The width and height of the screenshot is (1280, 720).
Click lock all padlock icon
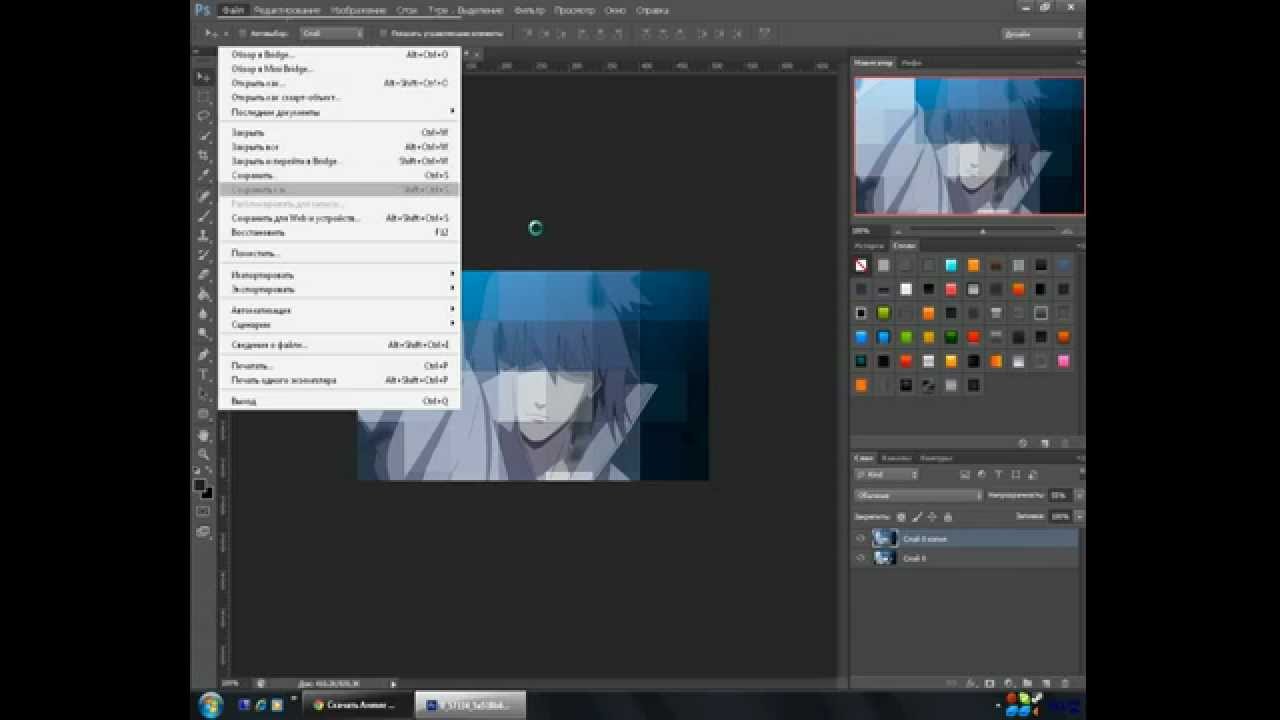point(948,517)
